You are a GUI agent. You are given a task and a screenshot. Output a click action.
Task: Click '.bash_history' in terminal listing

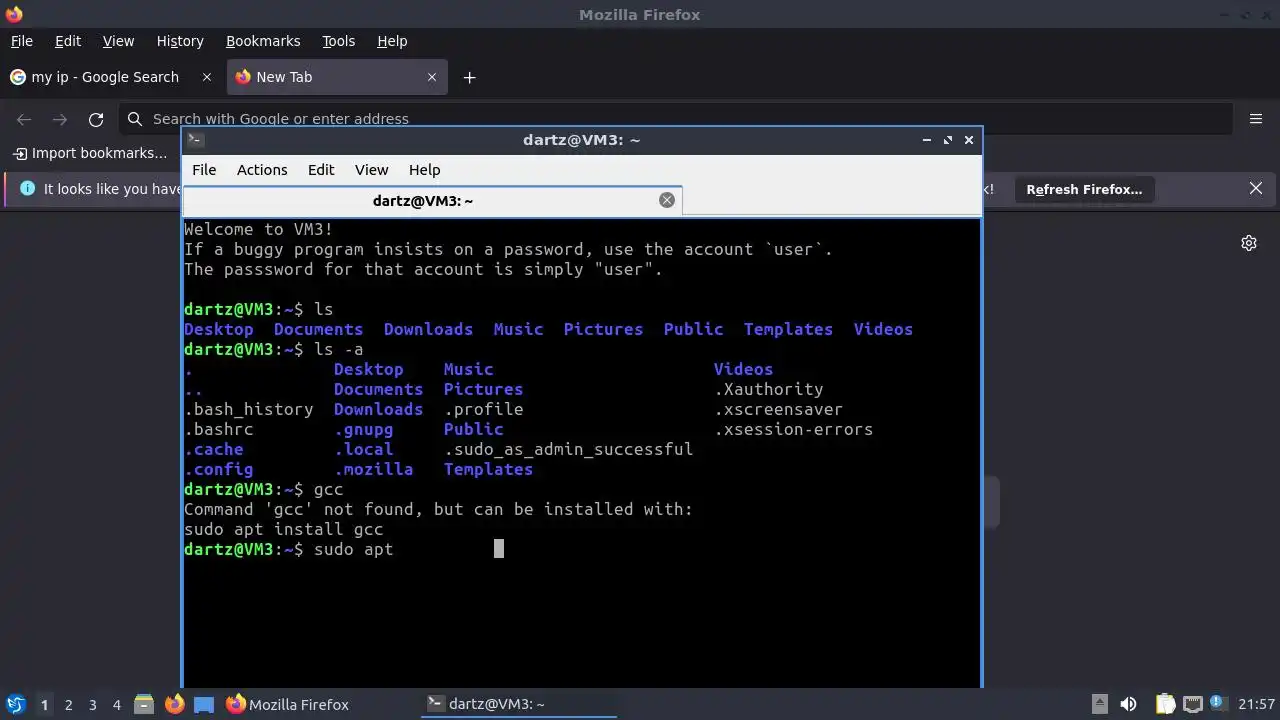tap(249, 409)
